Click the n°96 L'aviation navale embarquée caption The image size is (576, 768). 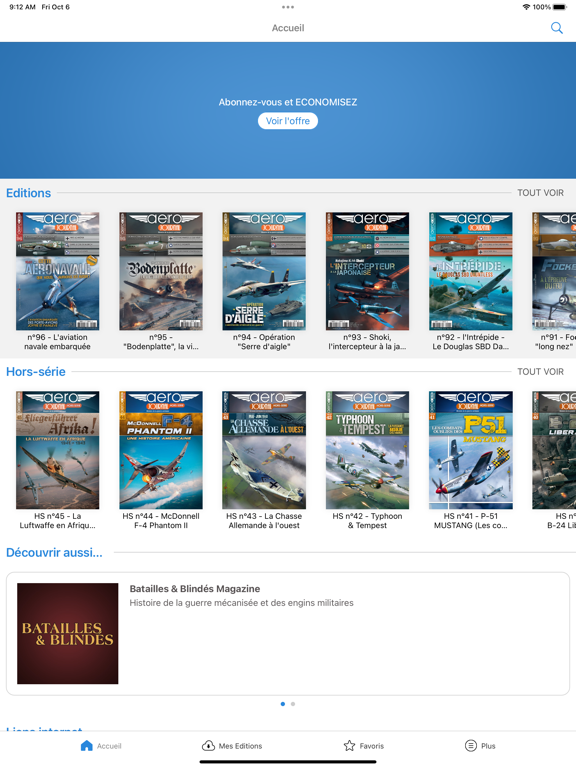(x=57, y=342)
